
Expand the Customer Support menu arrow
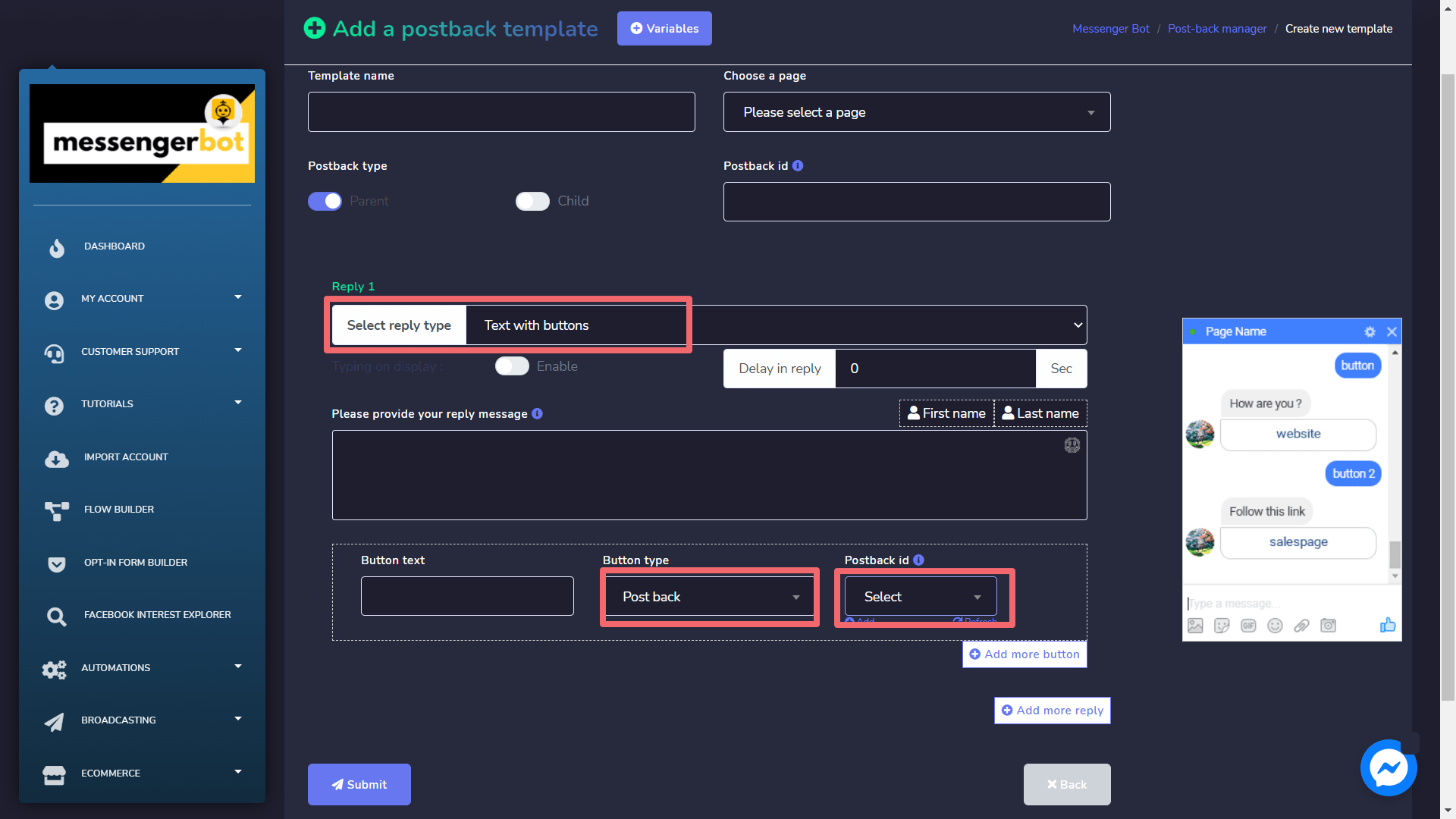click(238, 350)
